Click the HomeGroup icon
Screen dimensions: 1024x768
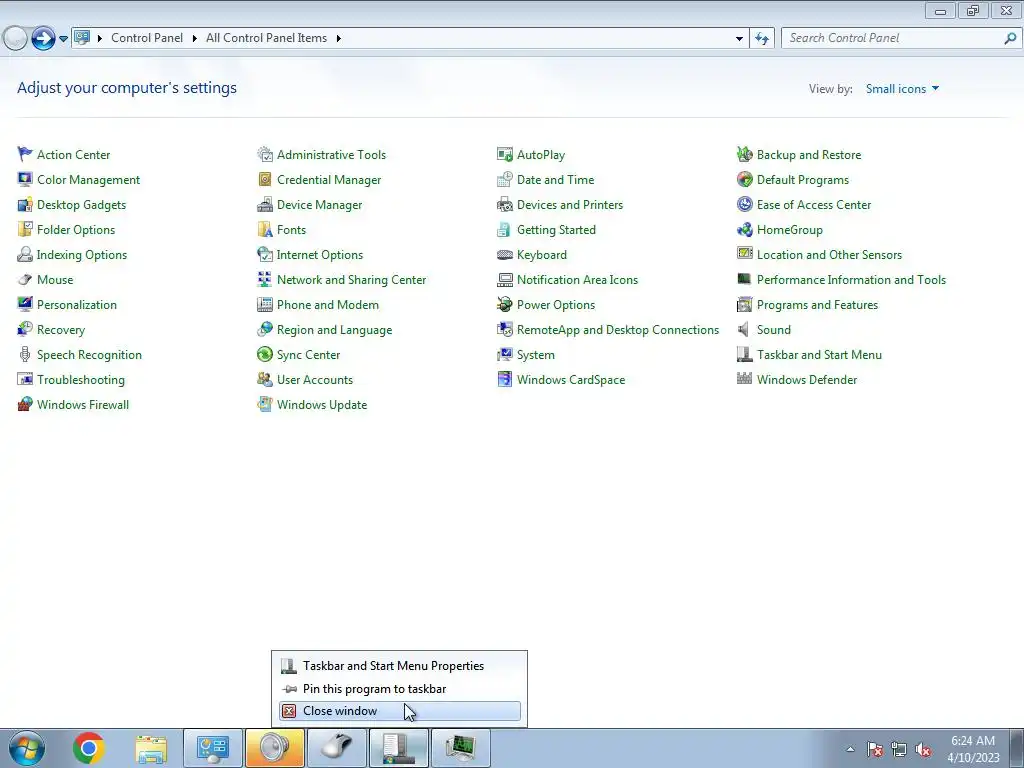click(744, 229)
